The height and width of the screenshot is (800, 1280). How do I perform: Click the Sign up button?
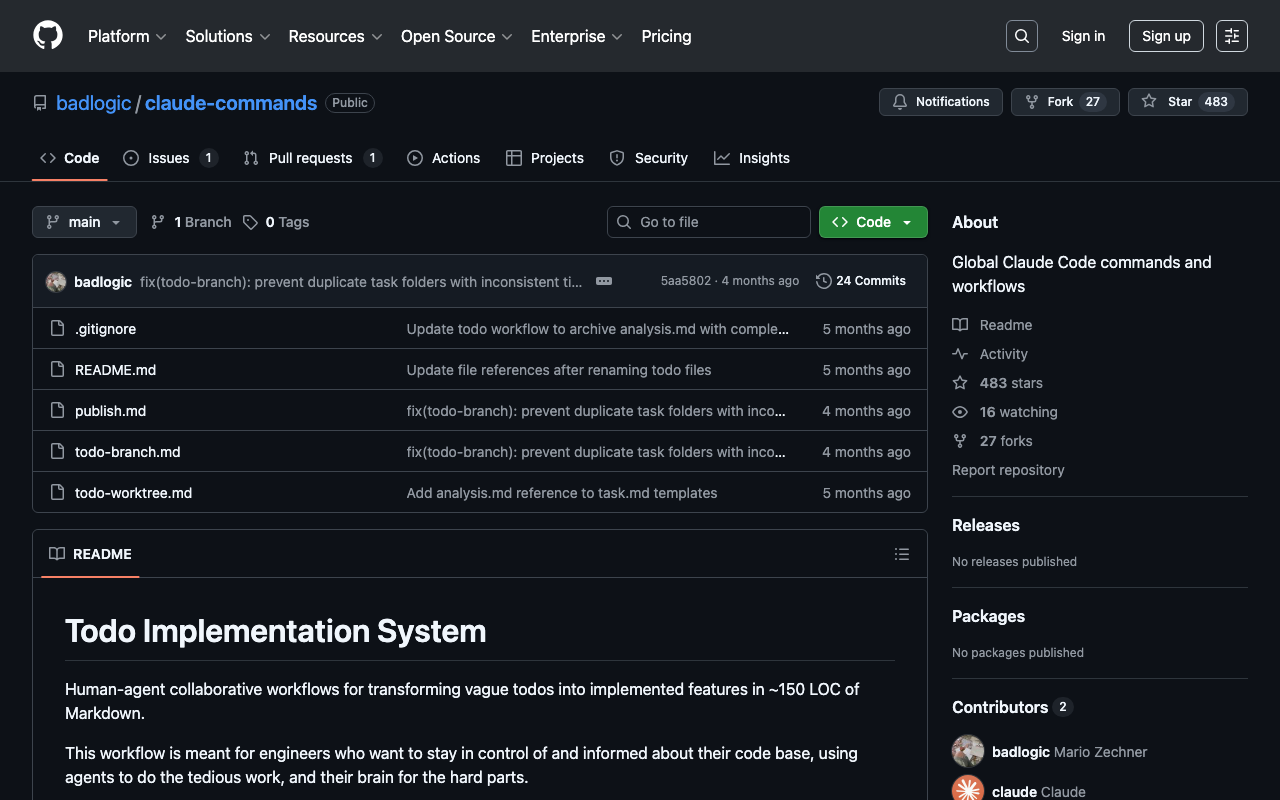pos(1166,36)
